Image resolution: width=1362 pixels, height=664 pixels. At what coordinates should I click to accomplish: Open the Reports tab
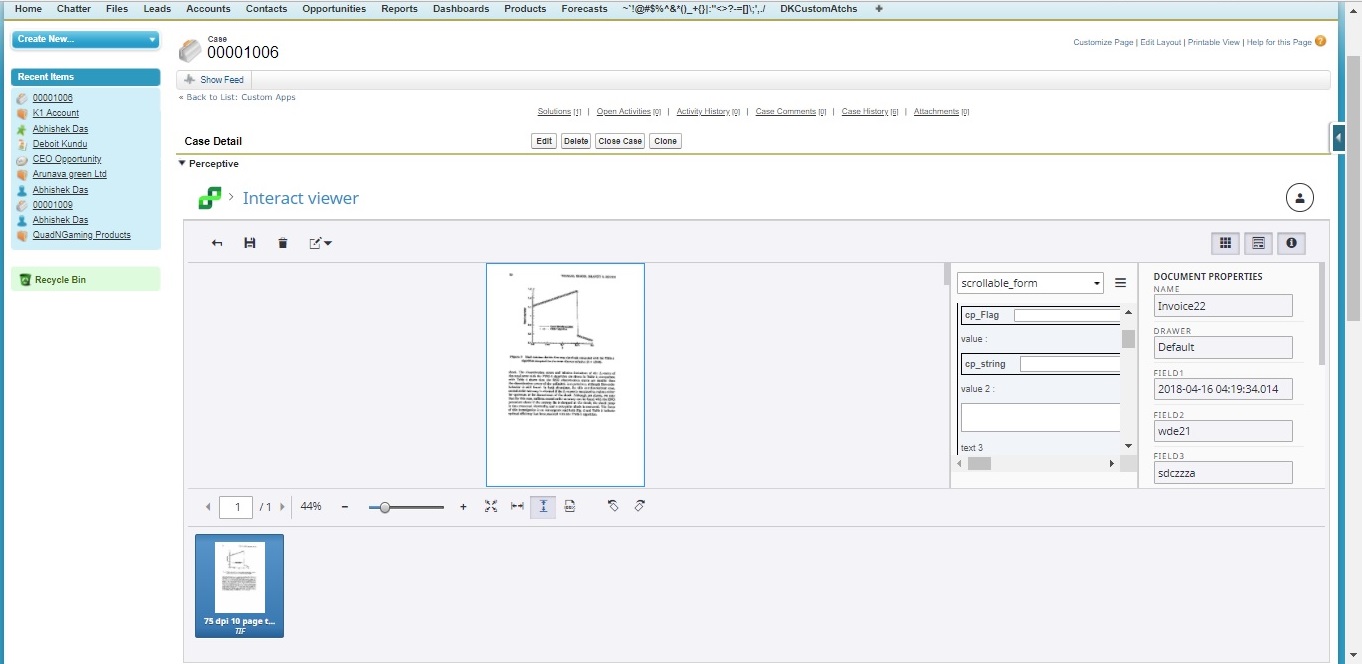399,8
